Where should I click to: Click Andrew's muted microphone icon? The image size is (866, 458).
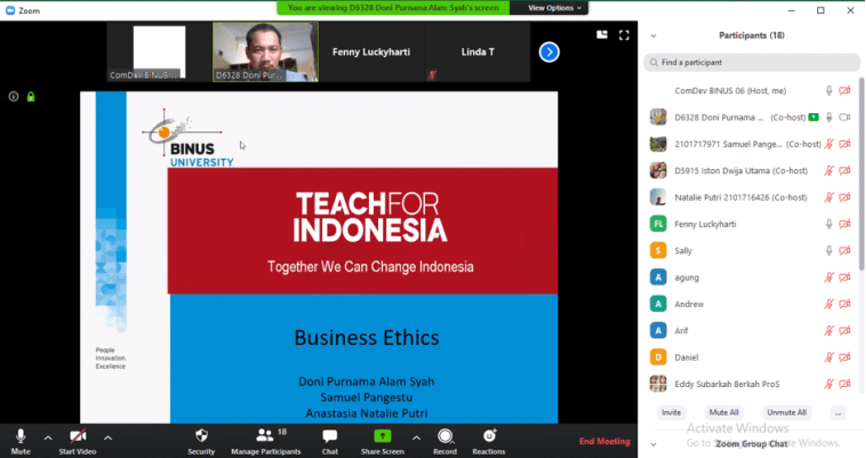[x=829, y=304]
